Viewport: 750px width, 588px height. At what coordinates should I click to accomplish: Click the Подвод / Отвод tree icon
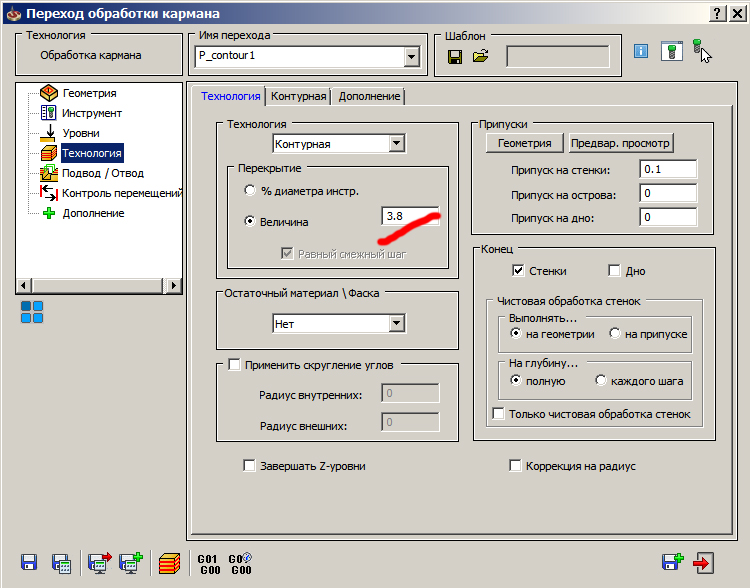[49, 173]
